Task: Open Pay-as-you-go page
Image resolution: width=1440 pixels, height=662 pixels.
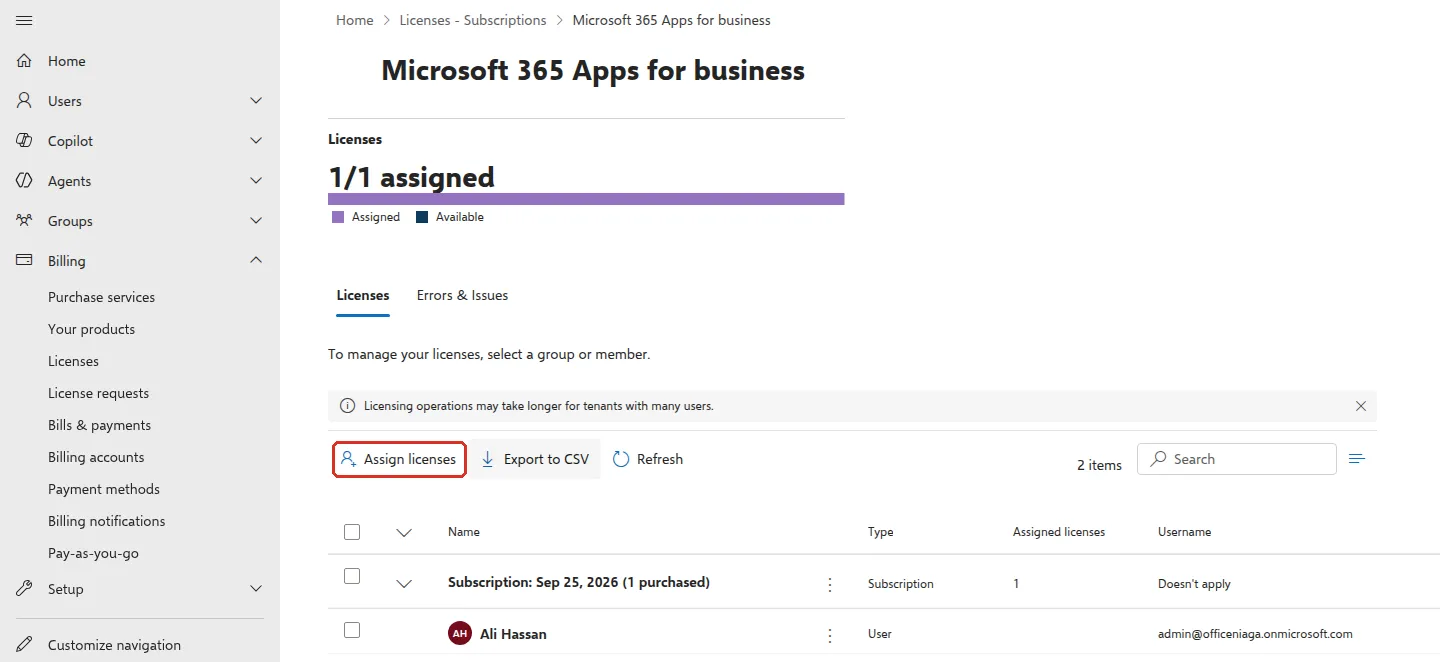Action: pyautogui.click(x=94, y=553)
